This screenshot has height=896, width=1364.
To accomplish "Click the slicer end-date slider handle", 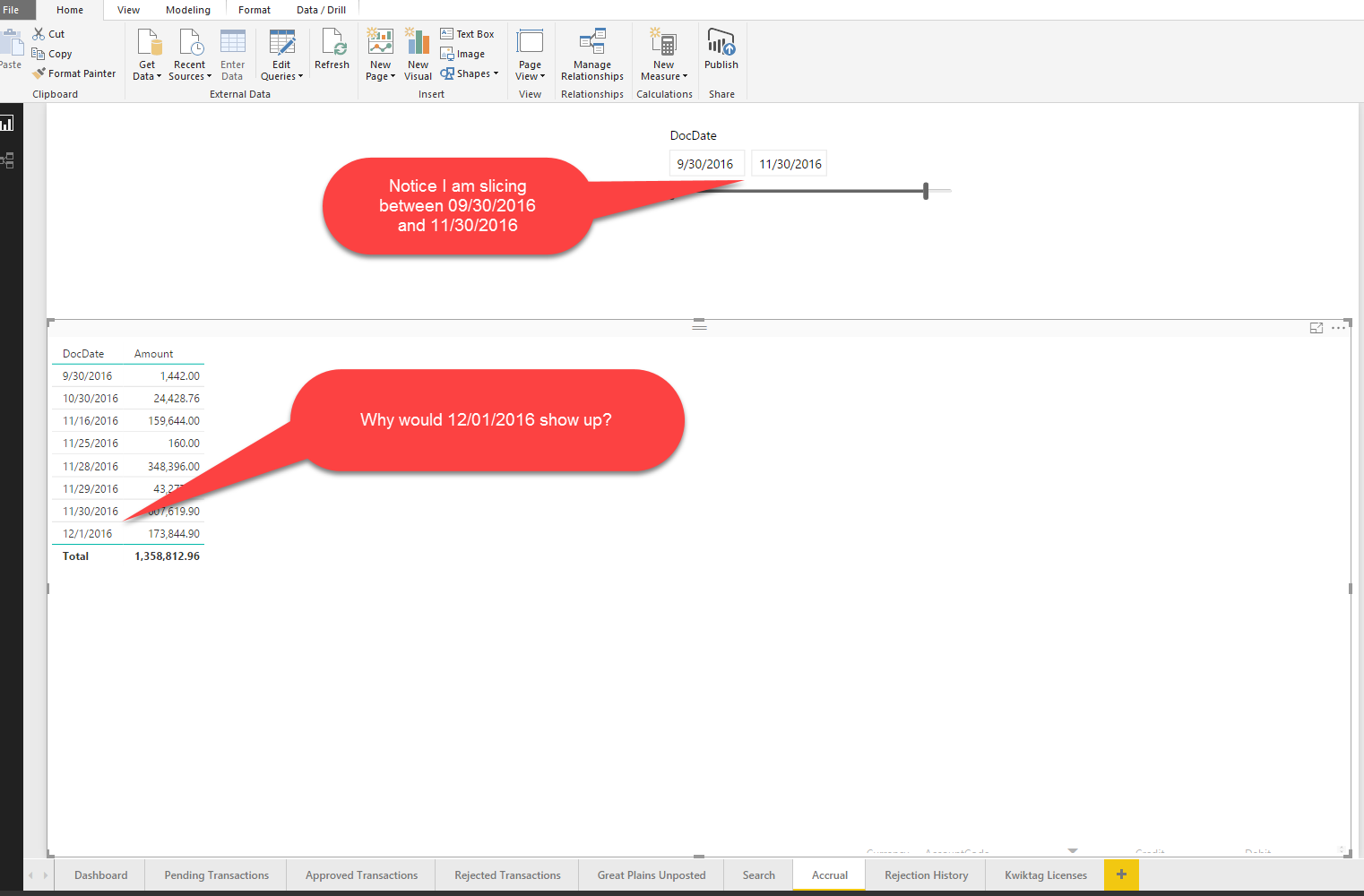I will pos(926,191).
